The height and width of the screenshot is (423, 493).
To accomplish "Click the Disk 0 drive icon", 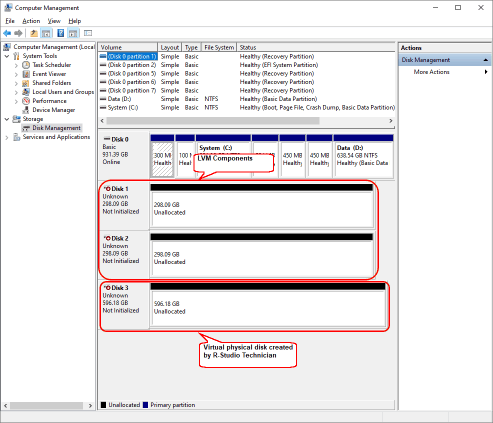I will 107,139.
